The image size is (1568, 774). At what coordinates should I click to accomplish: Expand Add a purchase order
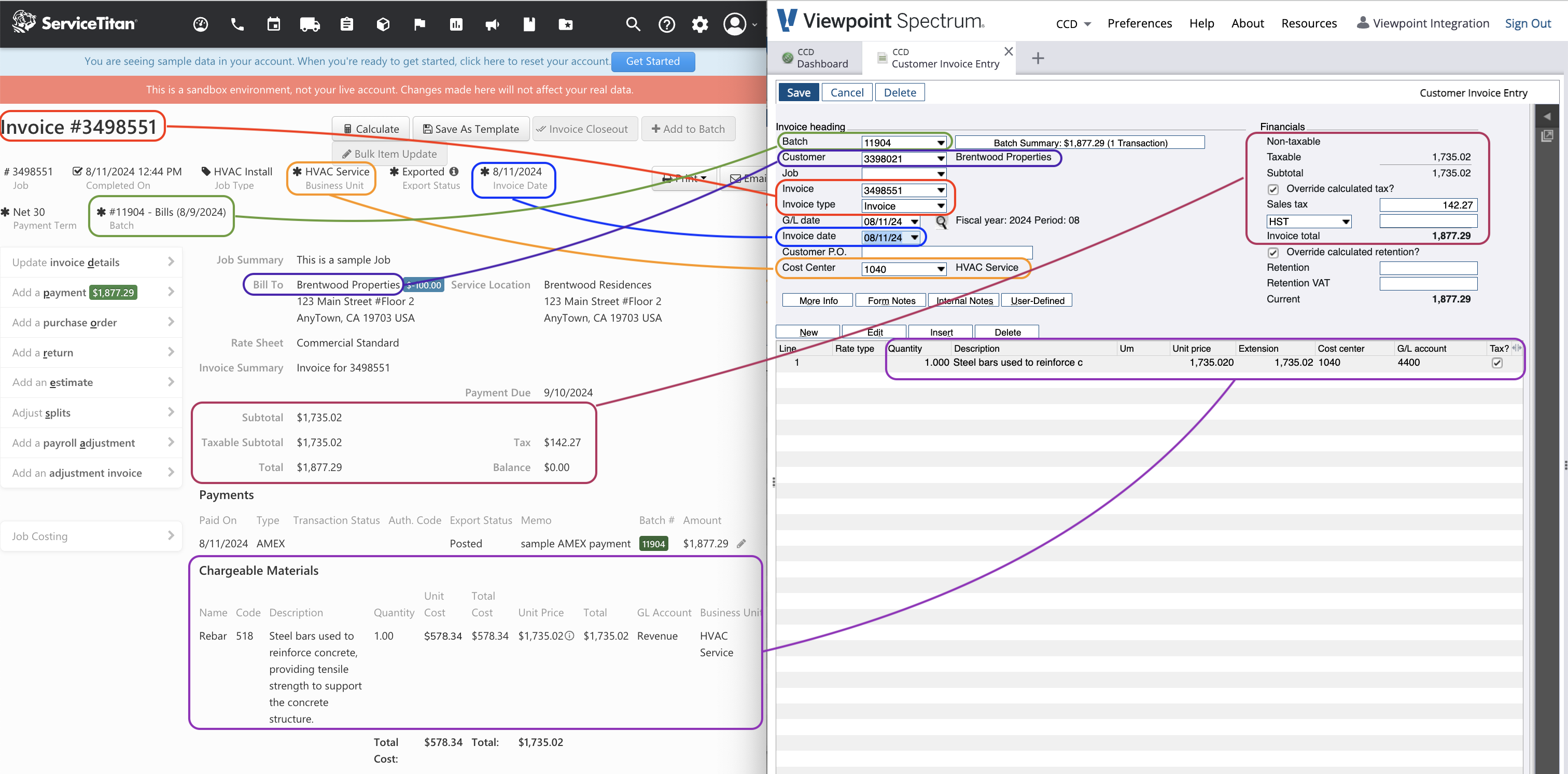(92, 323)
